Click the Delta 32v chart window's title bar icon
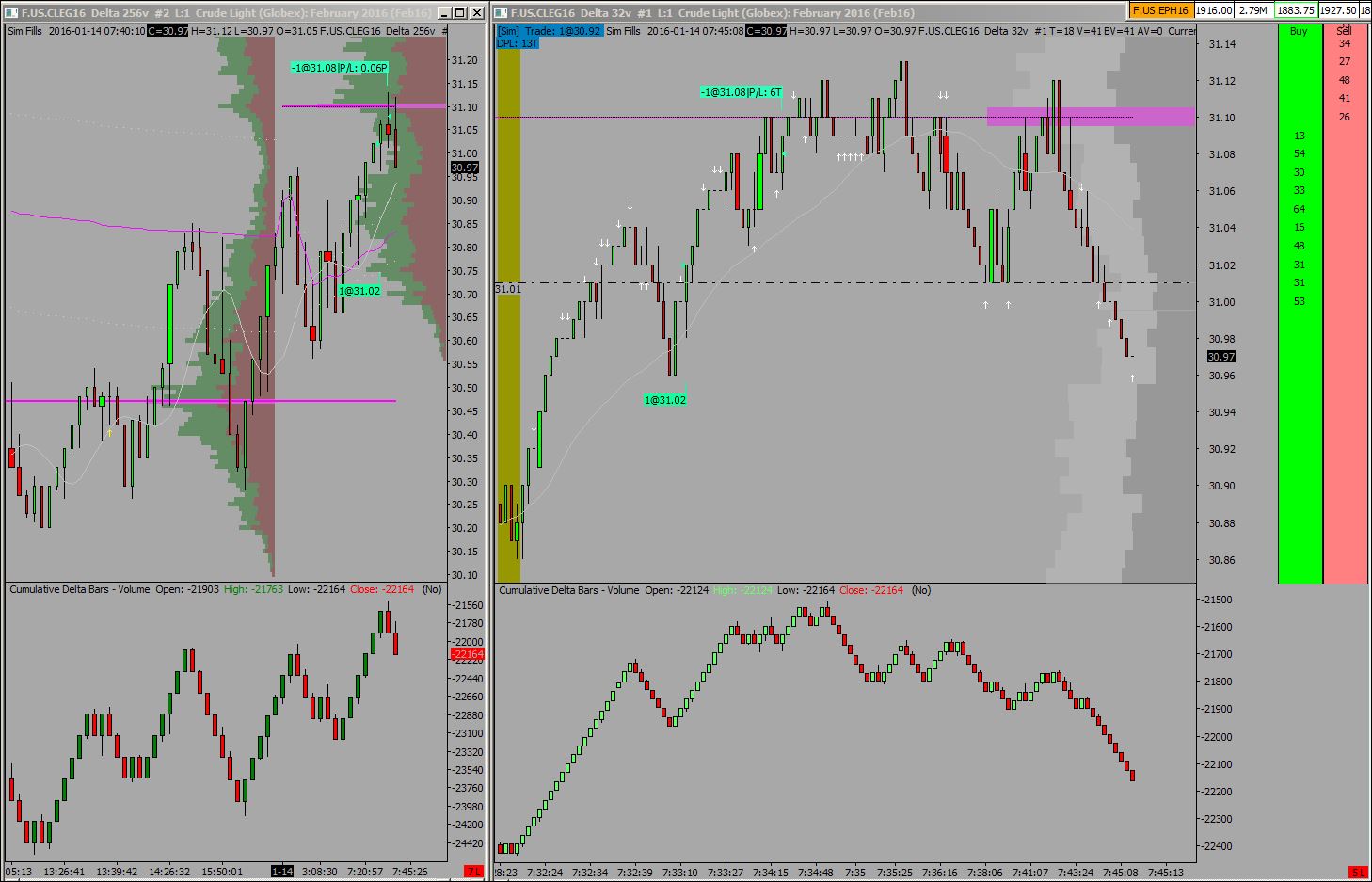This screenshot has width=1372, height=882. (x=502, y=13)
